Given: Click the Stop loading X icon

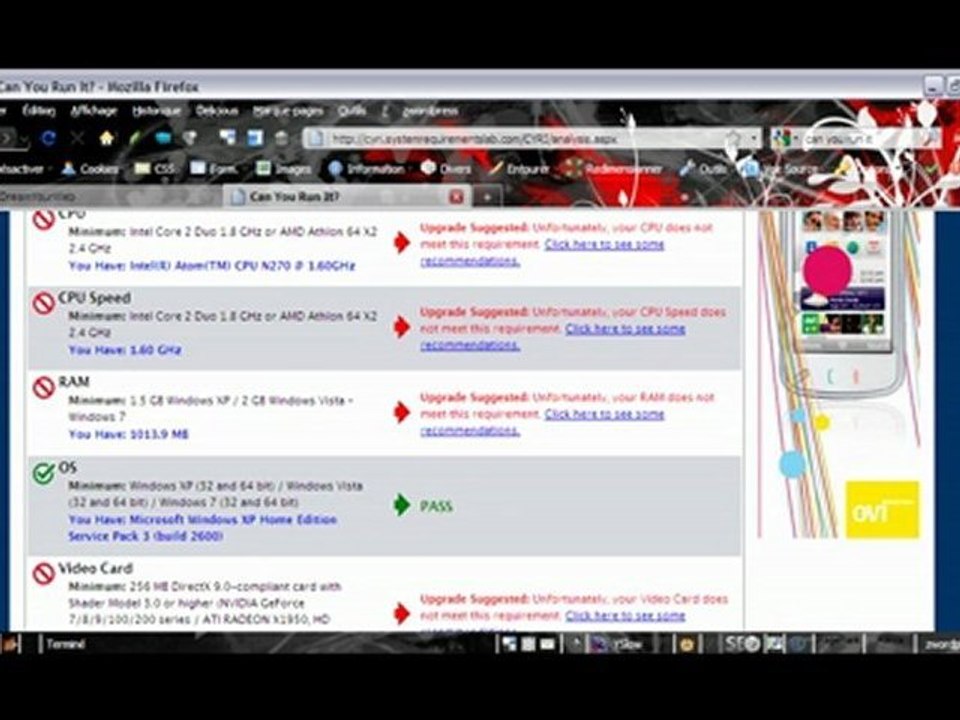Looking at the screenshot, I should pyautogui.click(x=77, y=138).
